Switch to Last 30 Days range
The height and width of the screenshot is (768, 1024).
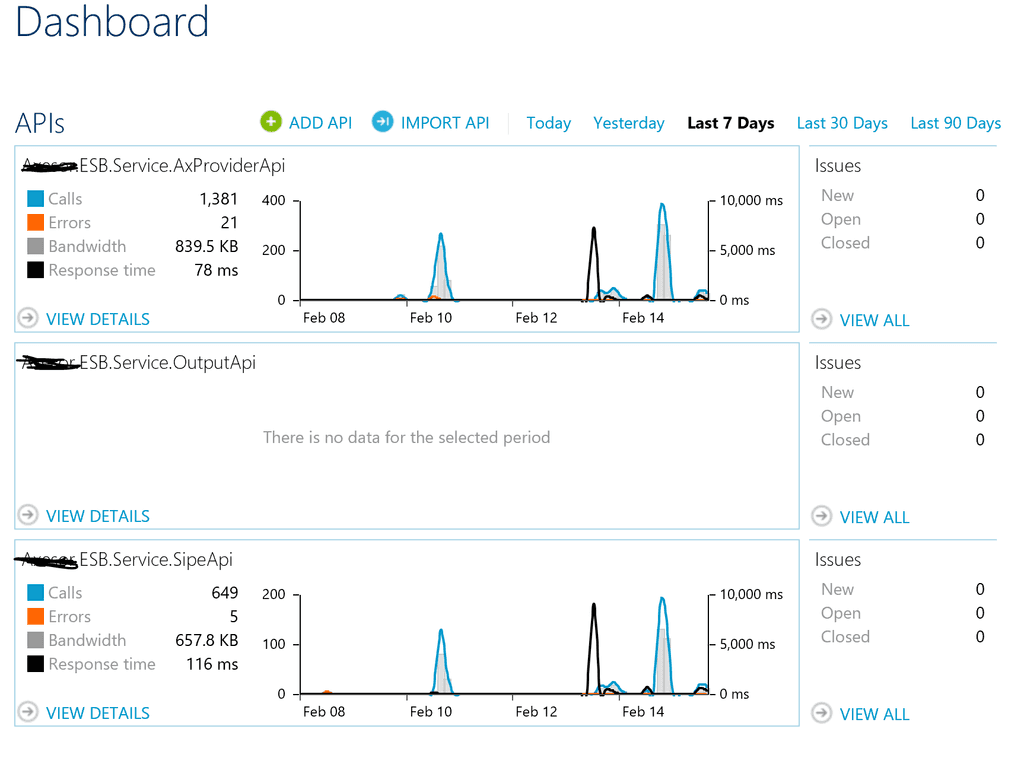(x=842, y=123)
